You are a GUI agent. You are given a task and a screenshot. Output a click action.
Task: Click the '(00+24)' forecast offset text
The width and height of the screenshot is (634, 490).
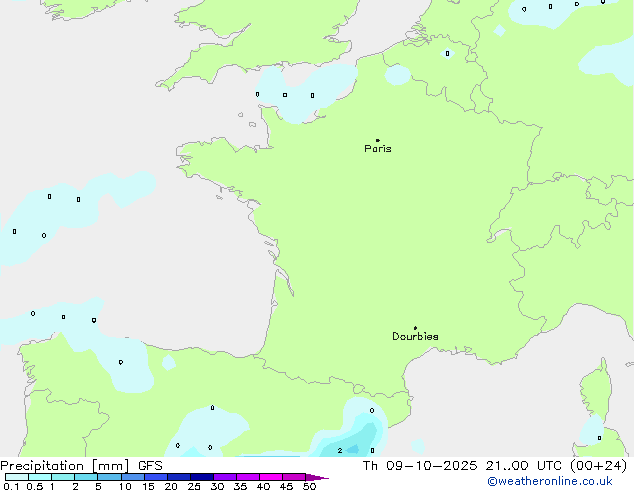(598, 466)
